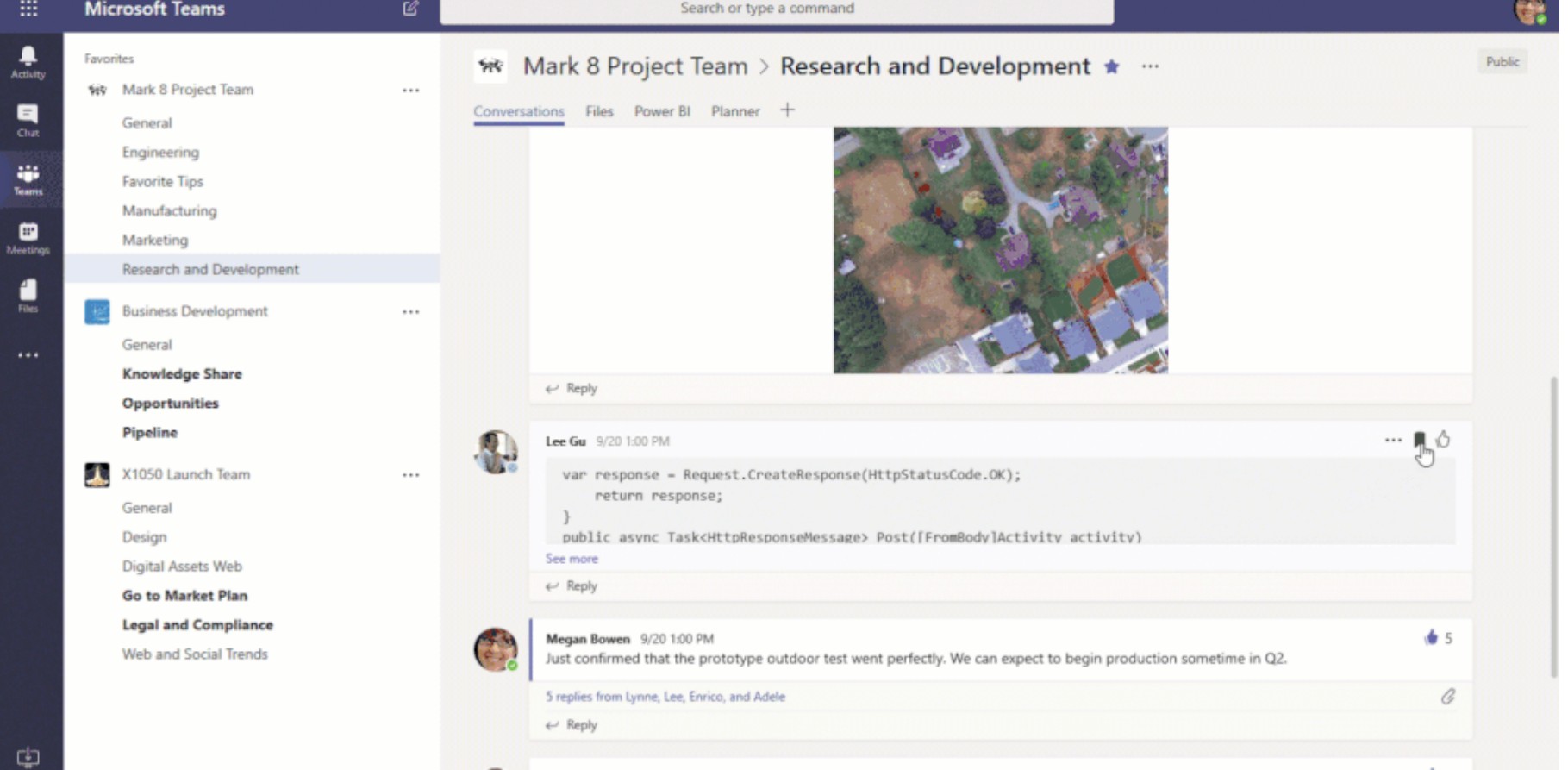
Task: Like Lee Gu's code message
Action: tap(1443, 440)
